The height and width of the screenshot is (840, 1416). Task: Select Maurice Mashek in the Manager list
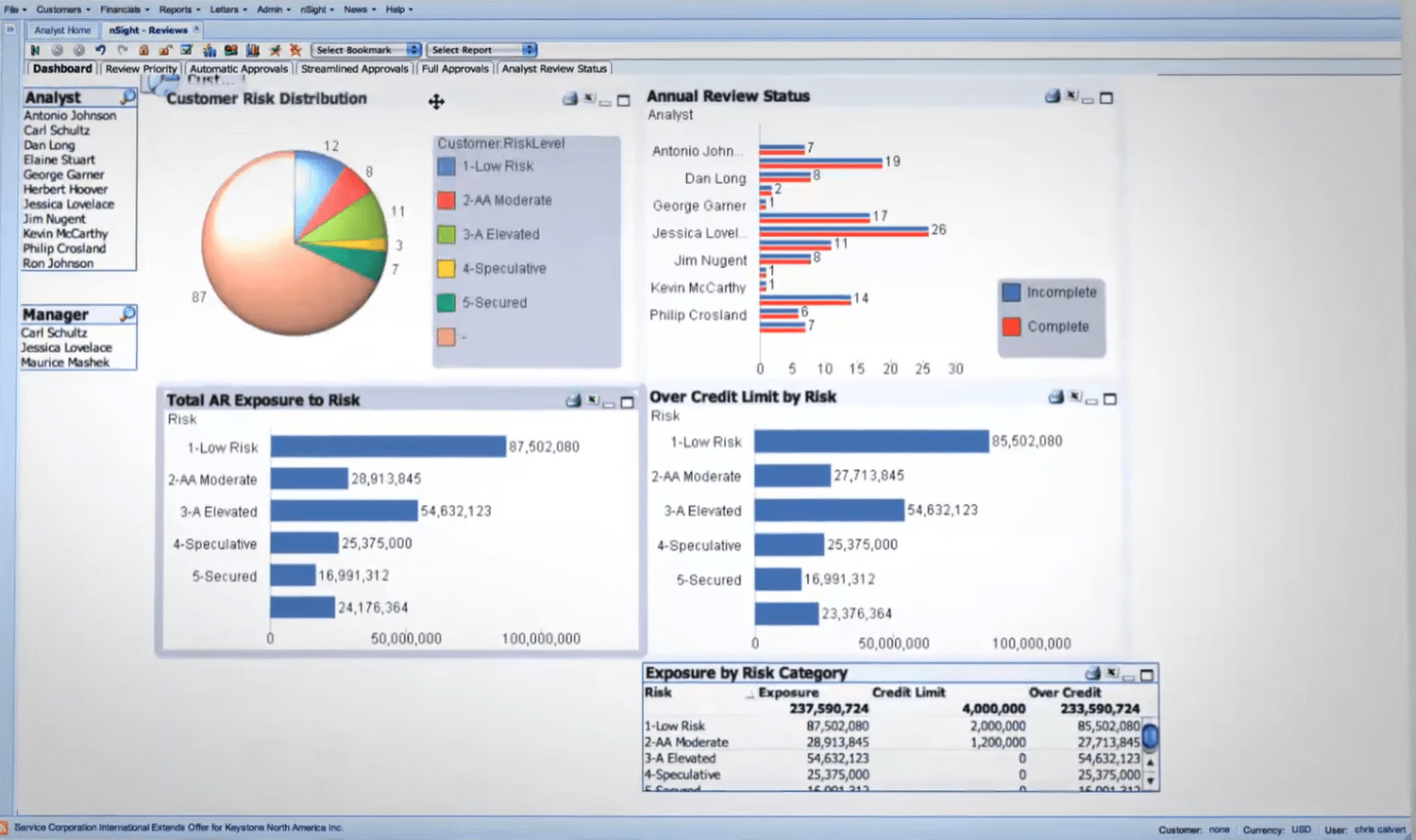click(x=65, y=362)
